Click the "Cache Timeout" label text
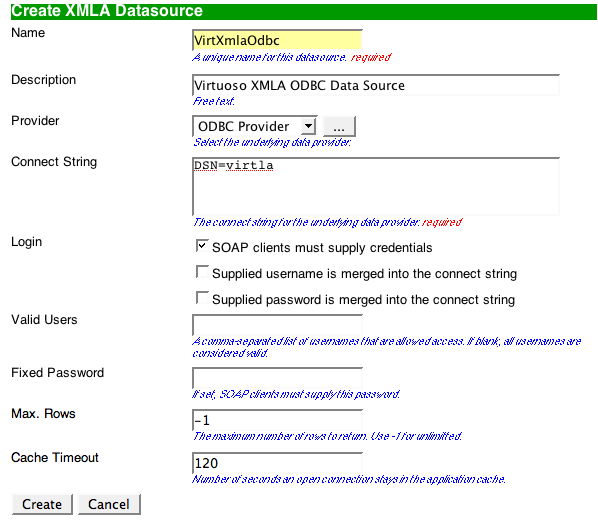 point(55,457)
